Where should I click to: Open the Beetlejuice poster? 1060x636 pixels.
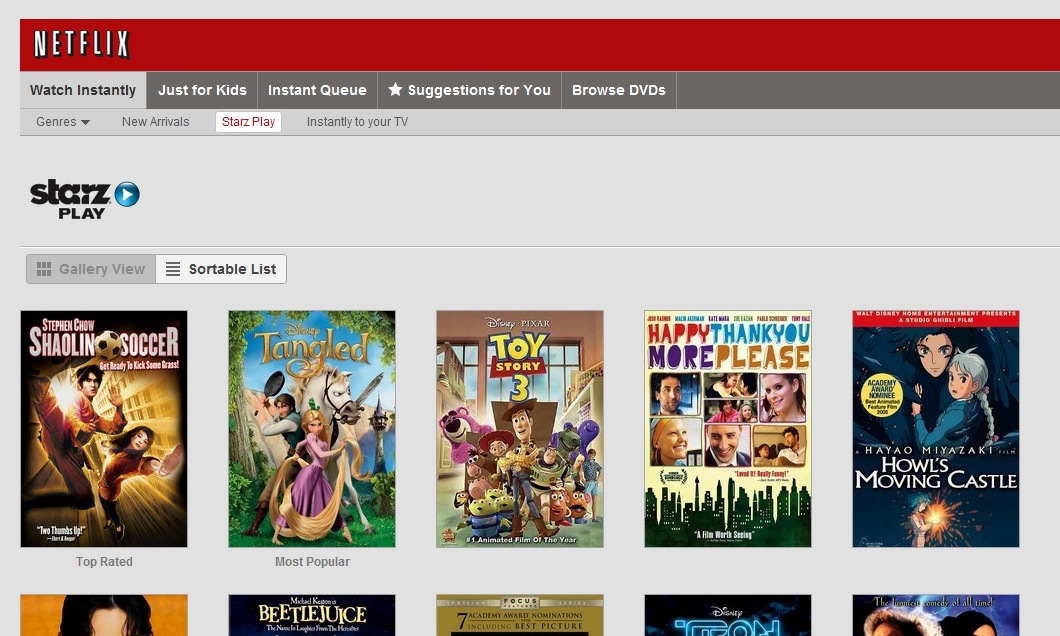[x=312, y=615]
